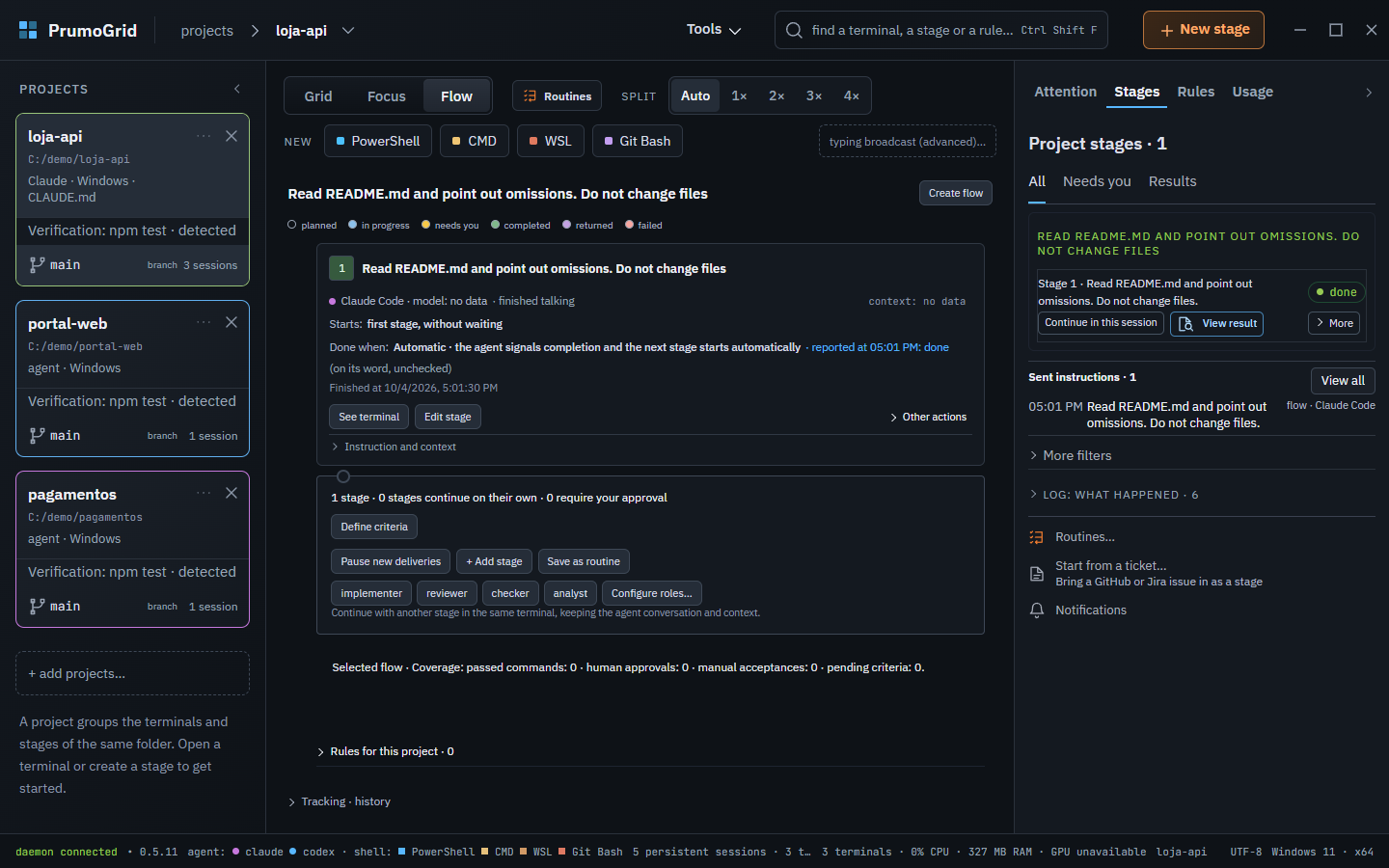Click the Routines... list icon in the right panel

(1037, 537)
